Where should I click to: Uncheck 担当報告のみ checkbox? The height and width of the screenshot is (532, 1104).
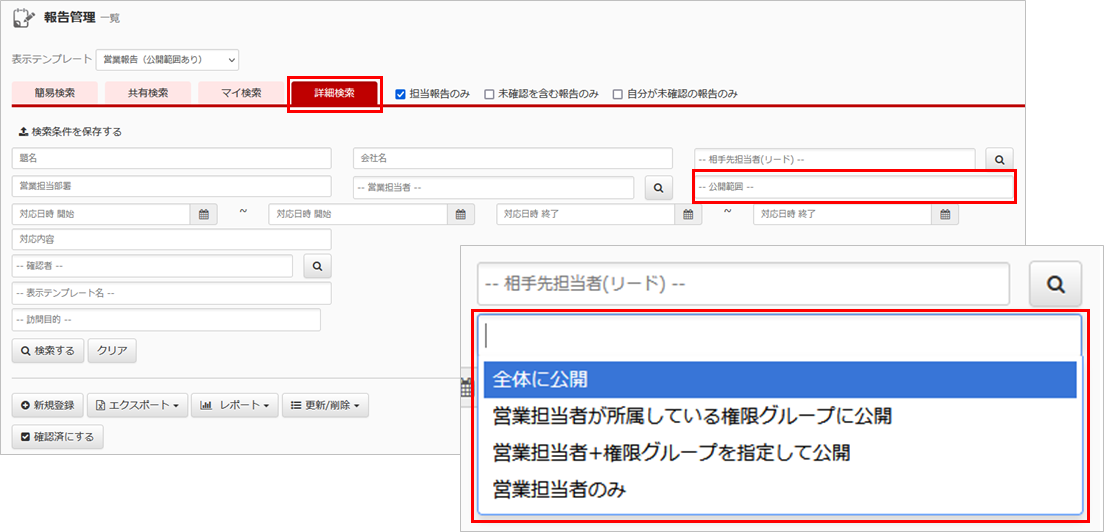(400, 94)
